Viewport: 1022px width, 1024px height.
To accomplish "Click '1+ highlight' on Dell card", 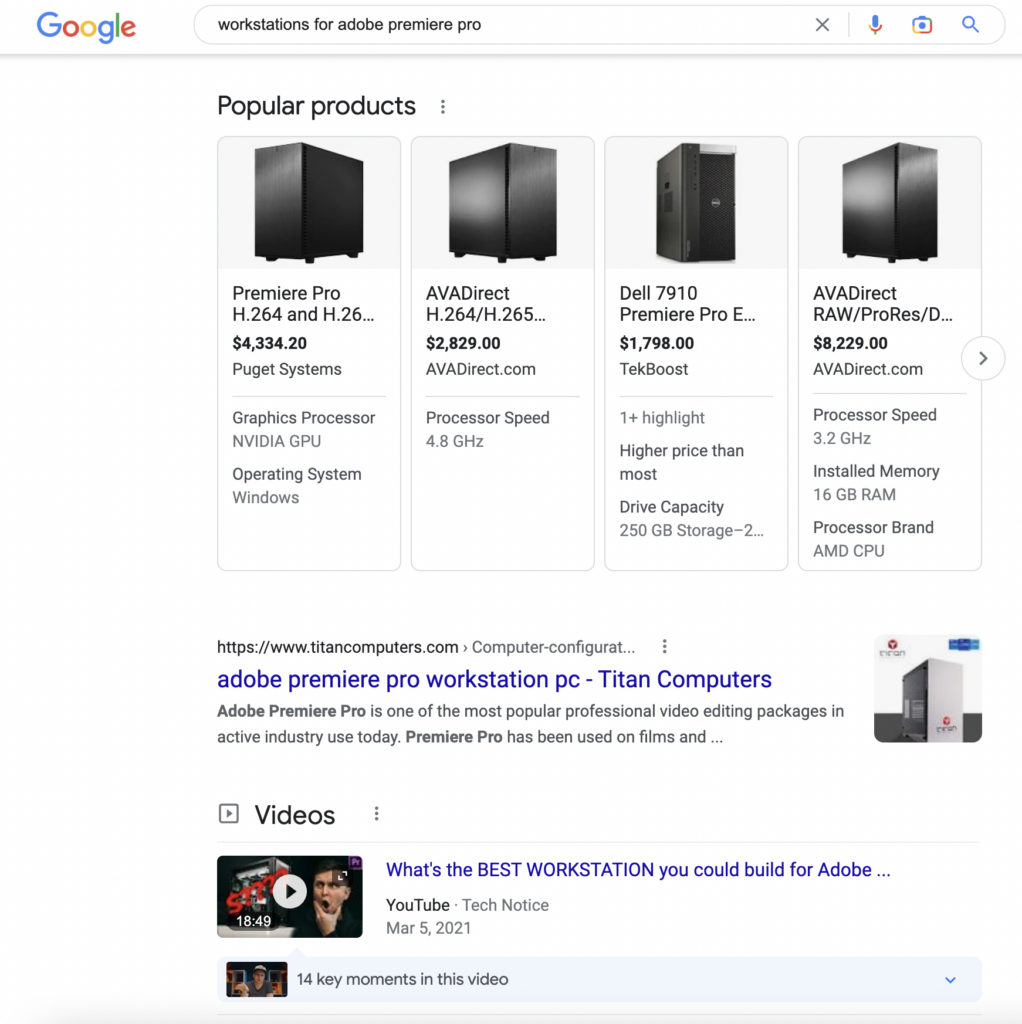I will click(662, 418).
